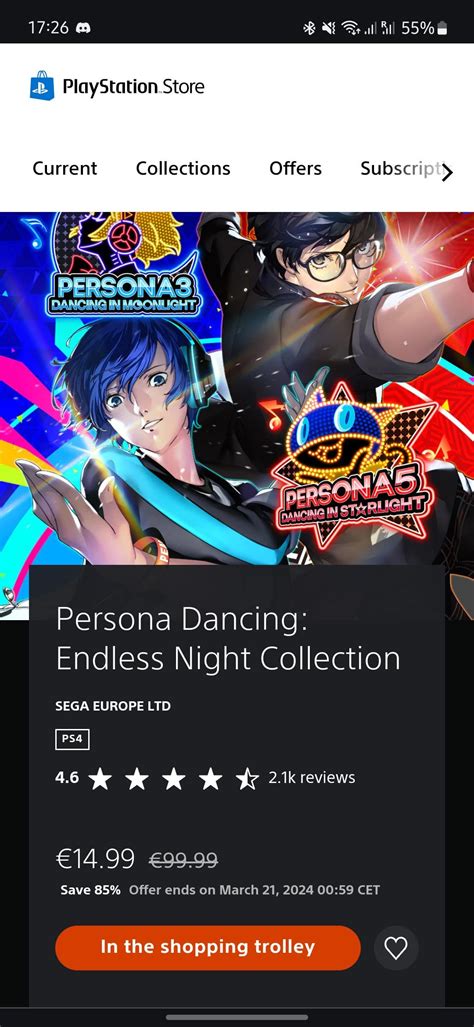Tap the Discord notification icon in status bar
Viewport: 474px width, 1027px height.
tap(84, 28)
